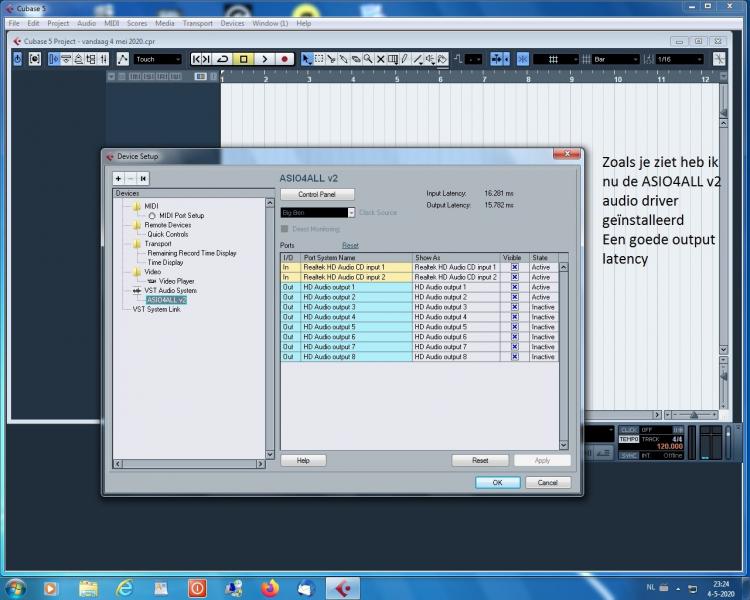Open the Help menu
Image resolution: width=750 pixels, height=600 pixels.
click(x=304, y=23)
